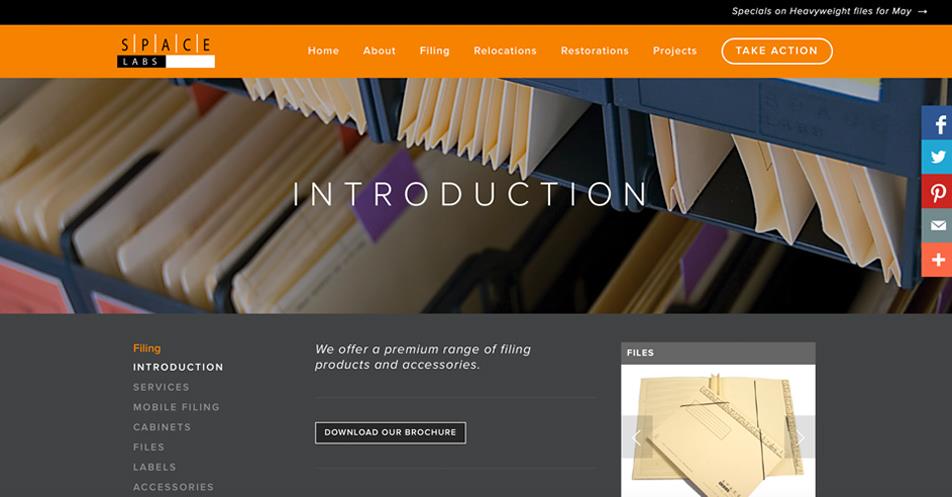This screenshot has width=952, height=497.
Task: Go to the Home page
Action: [x=323, y=51]
